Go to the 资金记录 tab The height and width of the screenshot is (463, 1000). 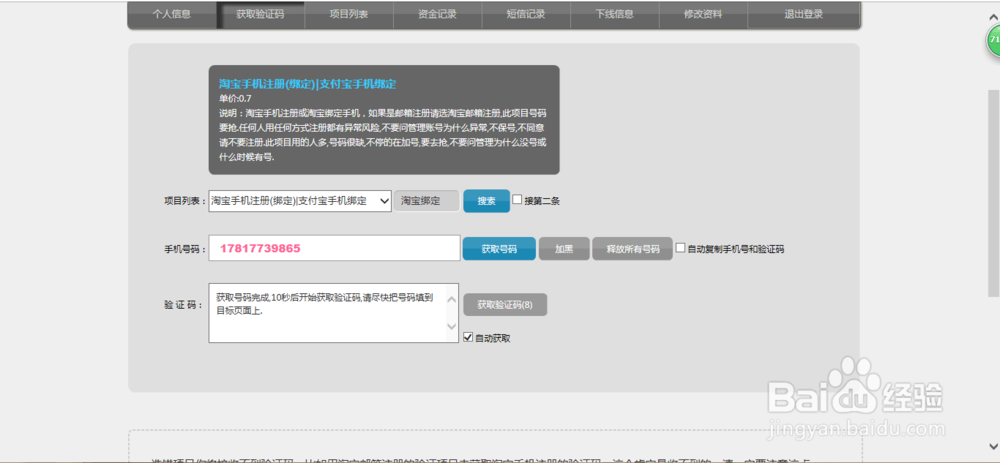pos(438,14)
